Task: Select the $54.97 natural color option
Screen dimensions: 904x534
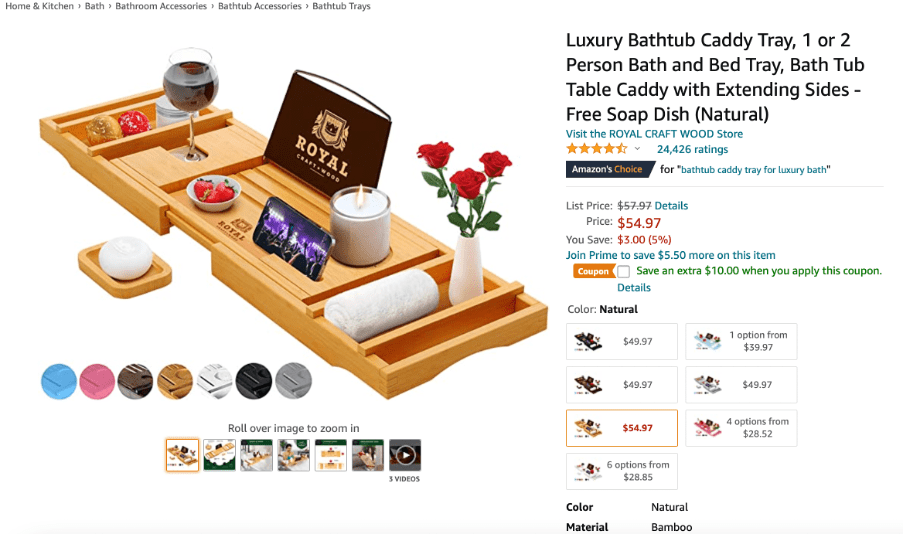Action: point(622,428)
